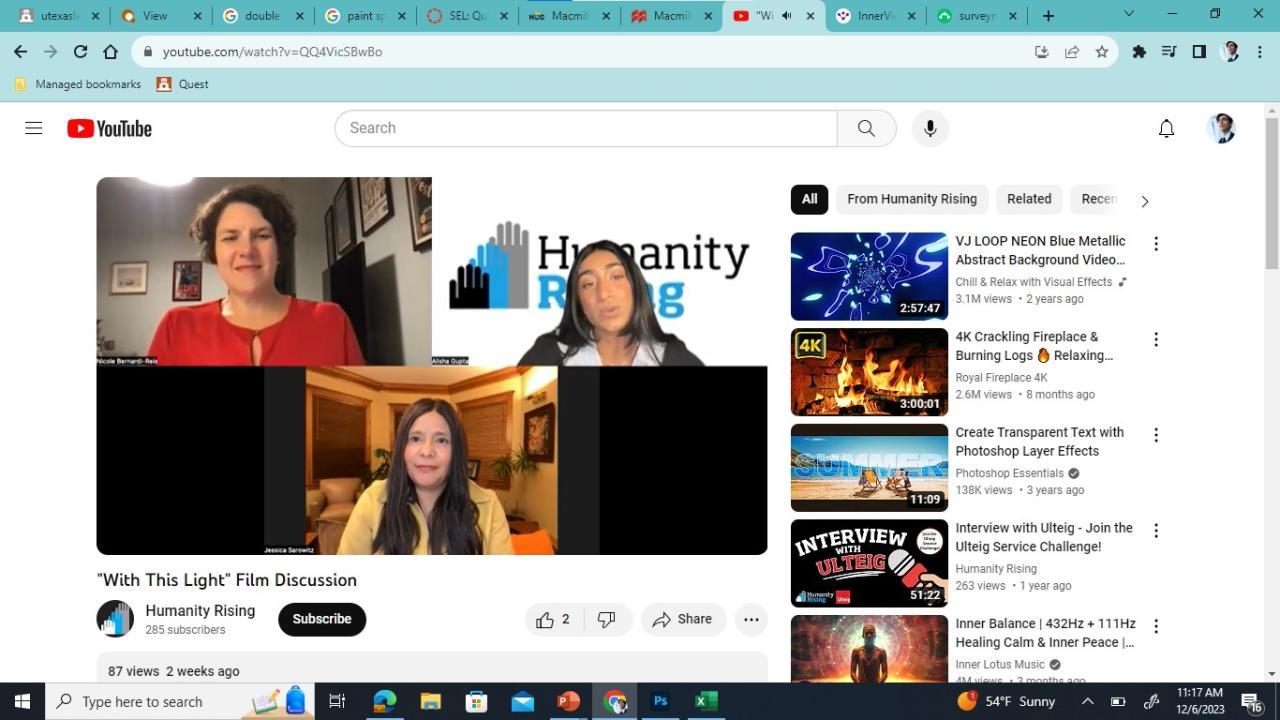Open Excel from the taskbar
Screen dimensions: 1280x720
[706, 701]
